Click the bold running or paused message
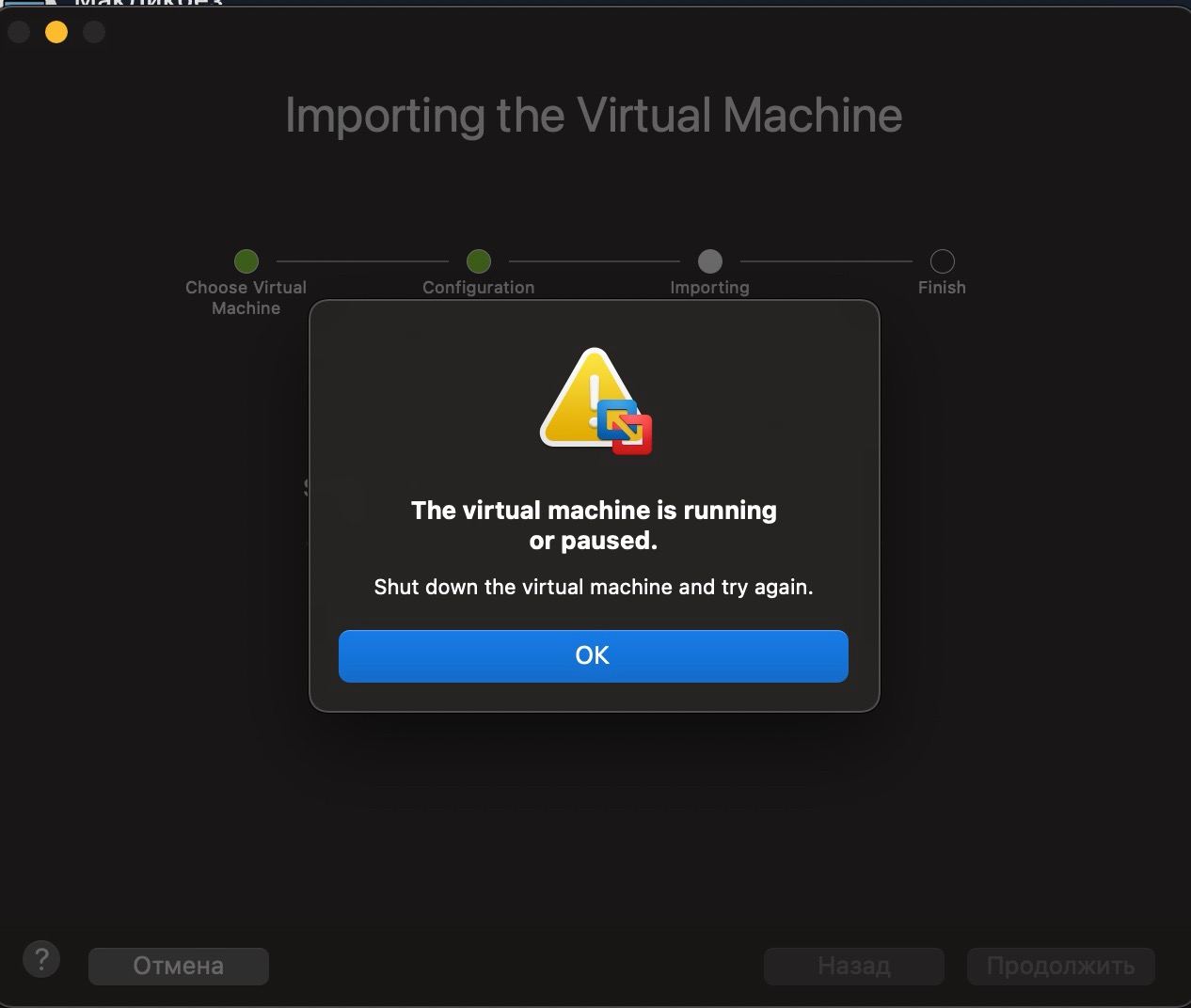1191x1008 pixels. pyautogui.click(x=594, y=525)
